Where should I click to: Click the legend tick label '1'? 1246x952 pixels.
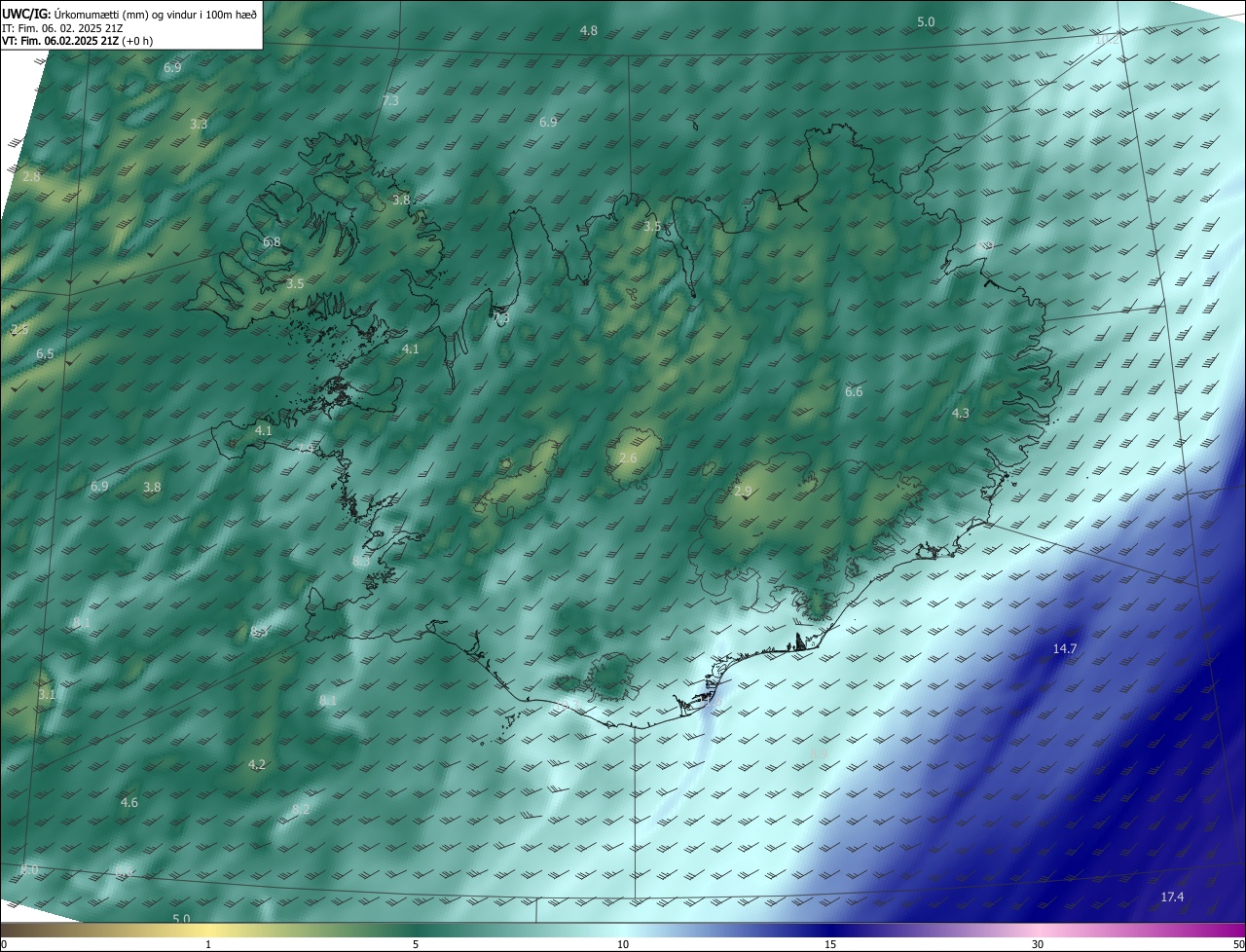[208, 944]
